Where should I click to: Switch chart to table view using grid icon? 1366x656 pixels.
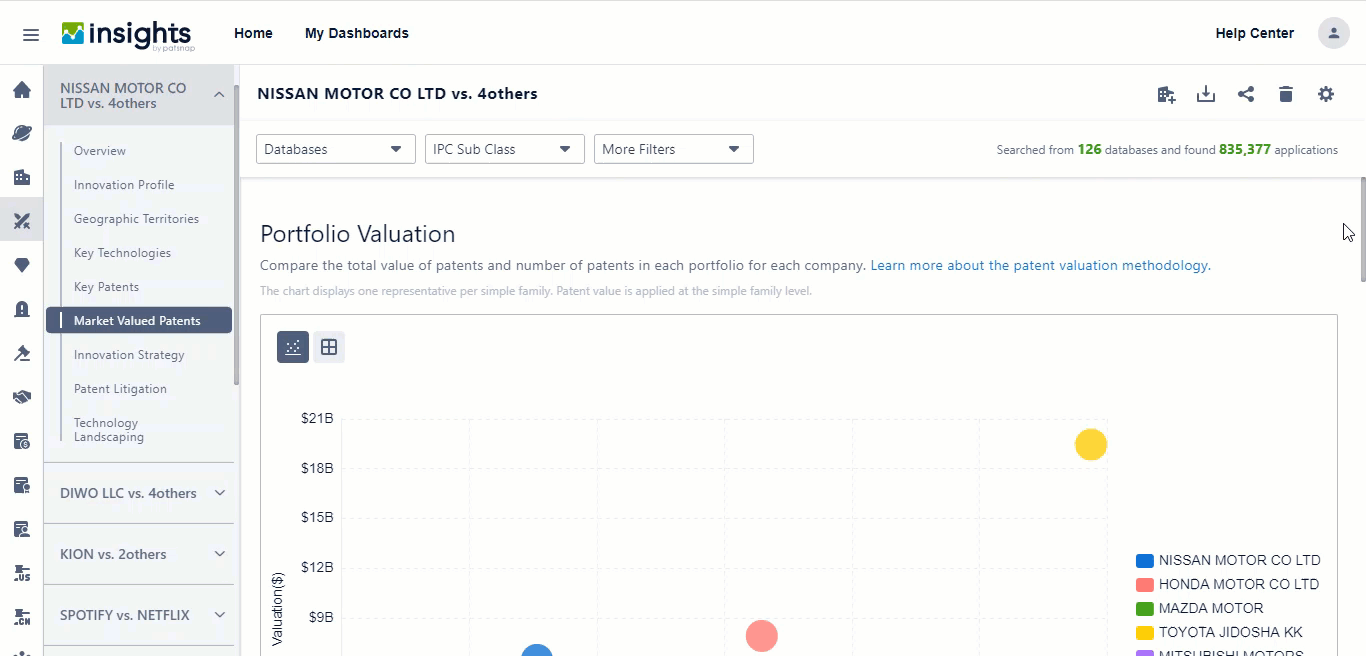329,347
